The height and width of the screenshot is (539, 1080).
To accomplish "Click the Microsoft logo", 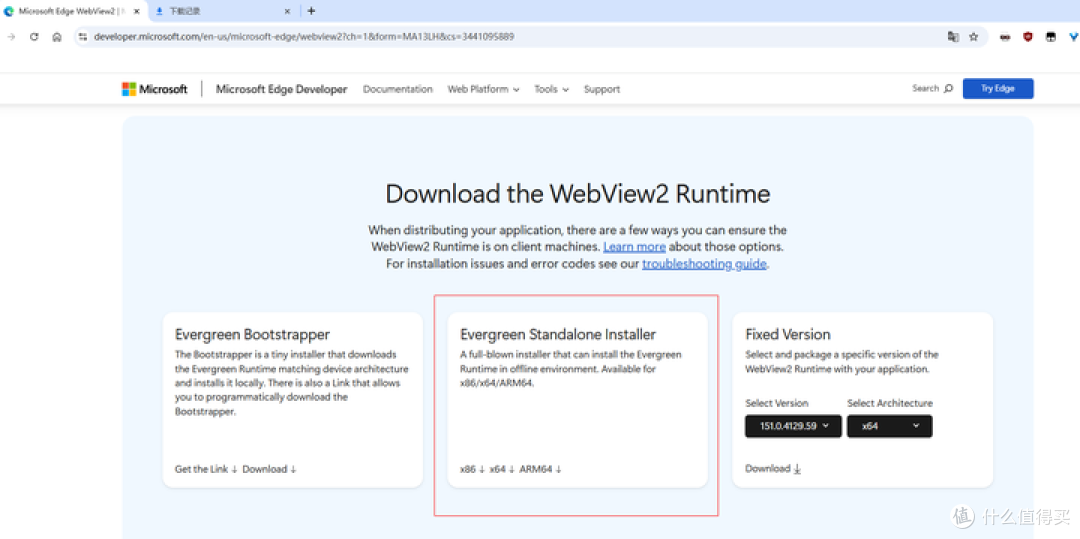I will pos(154,89).
